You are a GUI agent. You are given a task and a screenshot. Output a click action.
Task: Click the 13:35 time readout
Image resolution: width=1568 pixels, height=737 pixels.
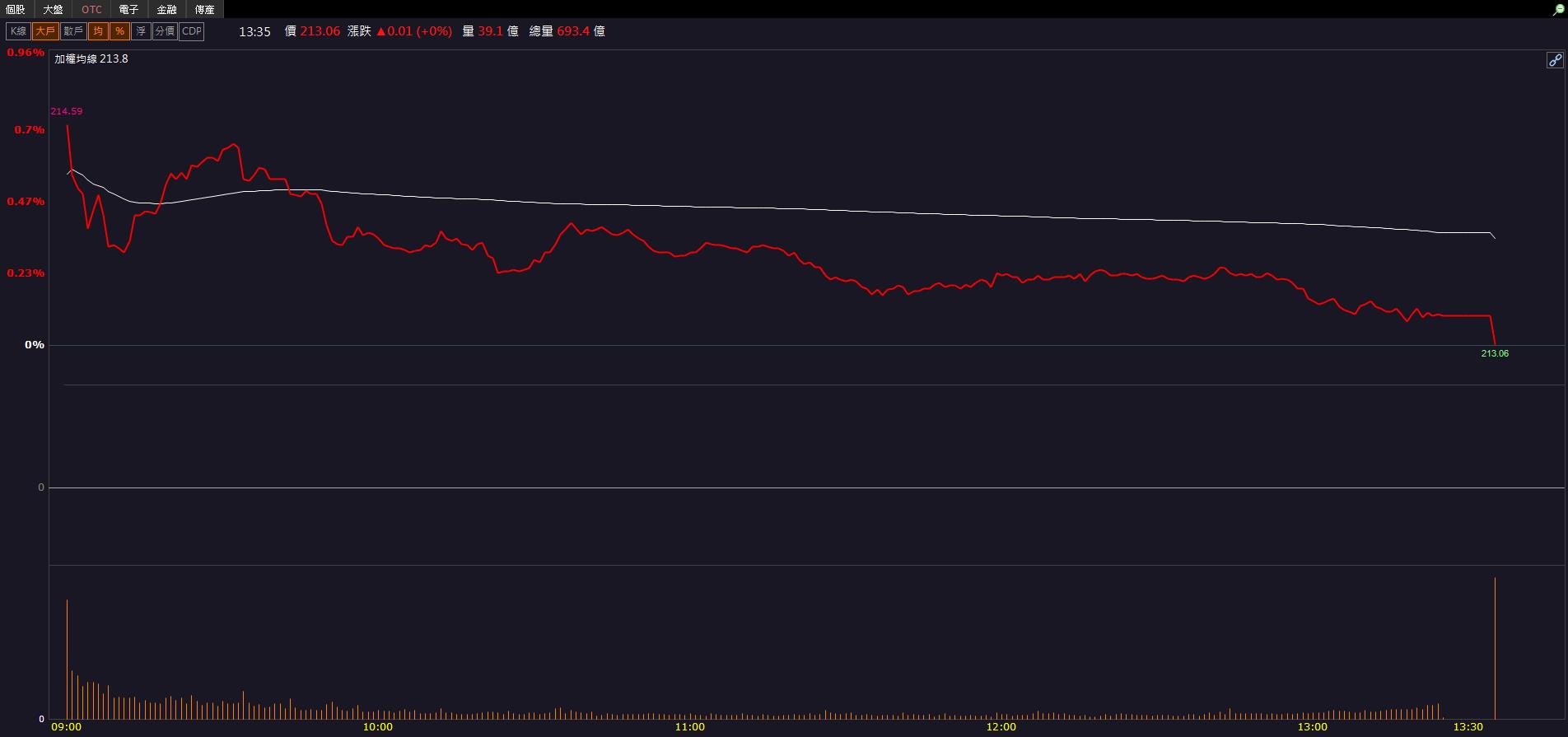click(x=254, y=31)
